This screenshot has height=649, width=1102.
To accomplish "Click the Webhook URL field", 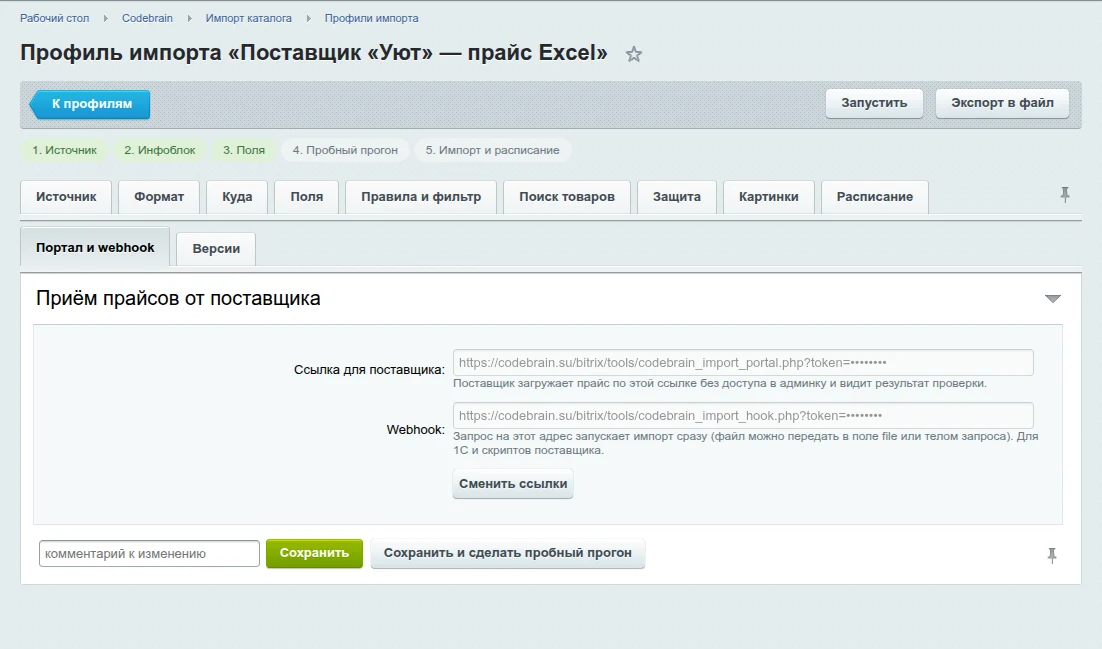I will tap(743, 416).
